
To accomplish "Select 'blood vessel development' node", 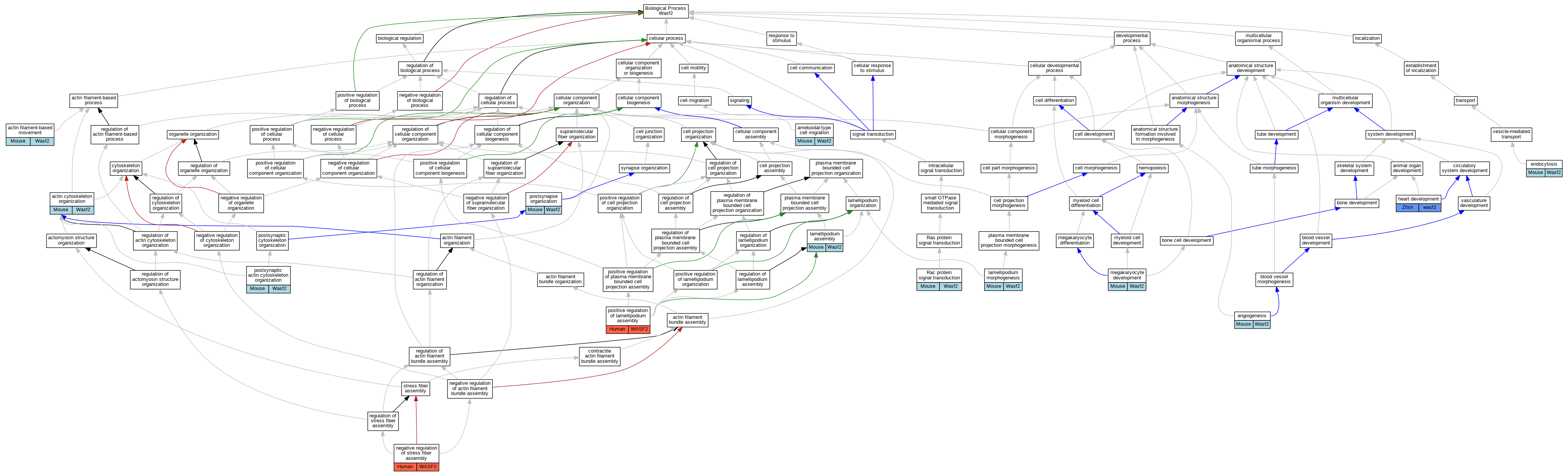I will 1315,241.
